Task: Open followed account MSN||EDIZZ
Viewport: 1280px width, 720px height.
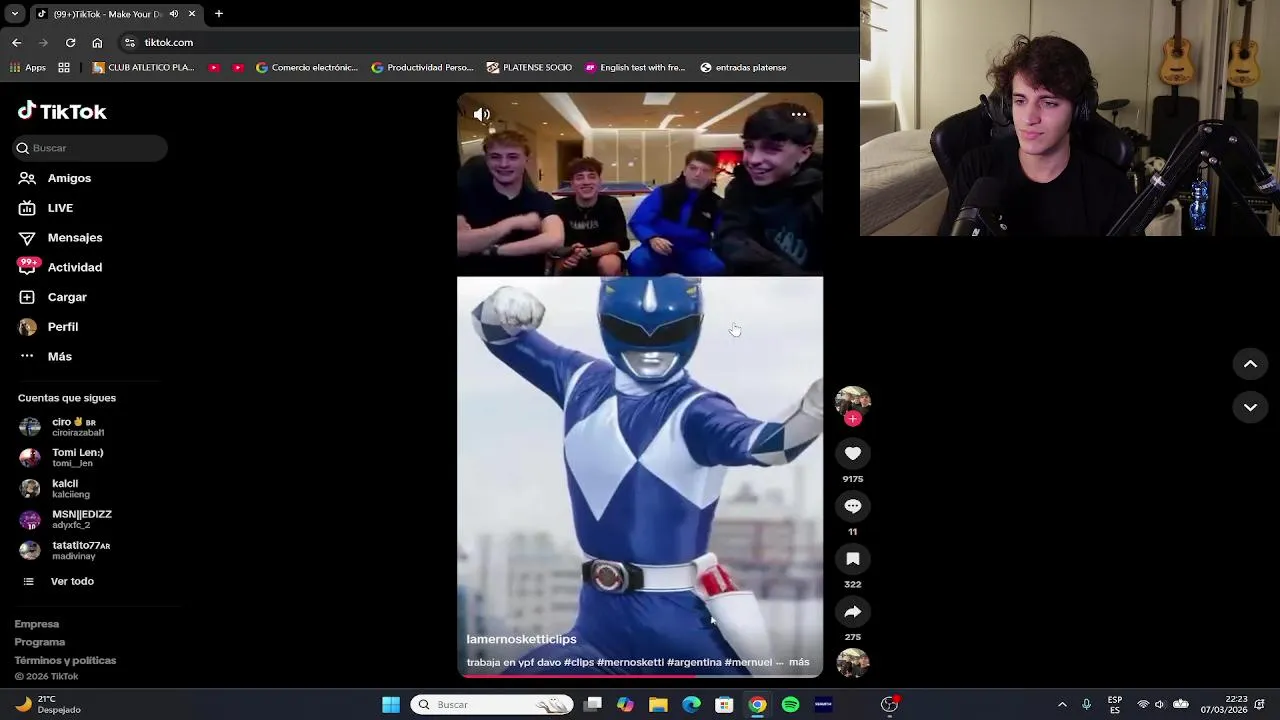Action: (x=66, y=519)
